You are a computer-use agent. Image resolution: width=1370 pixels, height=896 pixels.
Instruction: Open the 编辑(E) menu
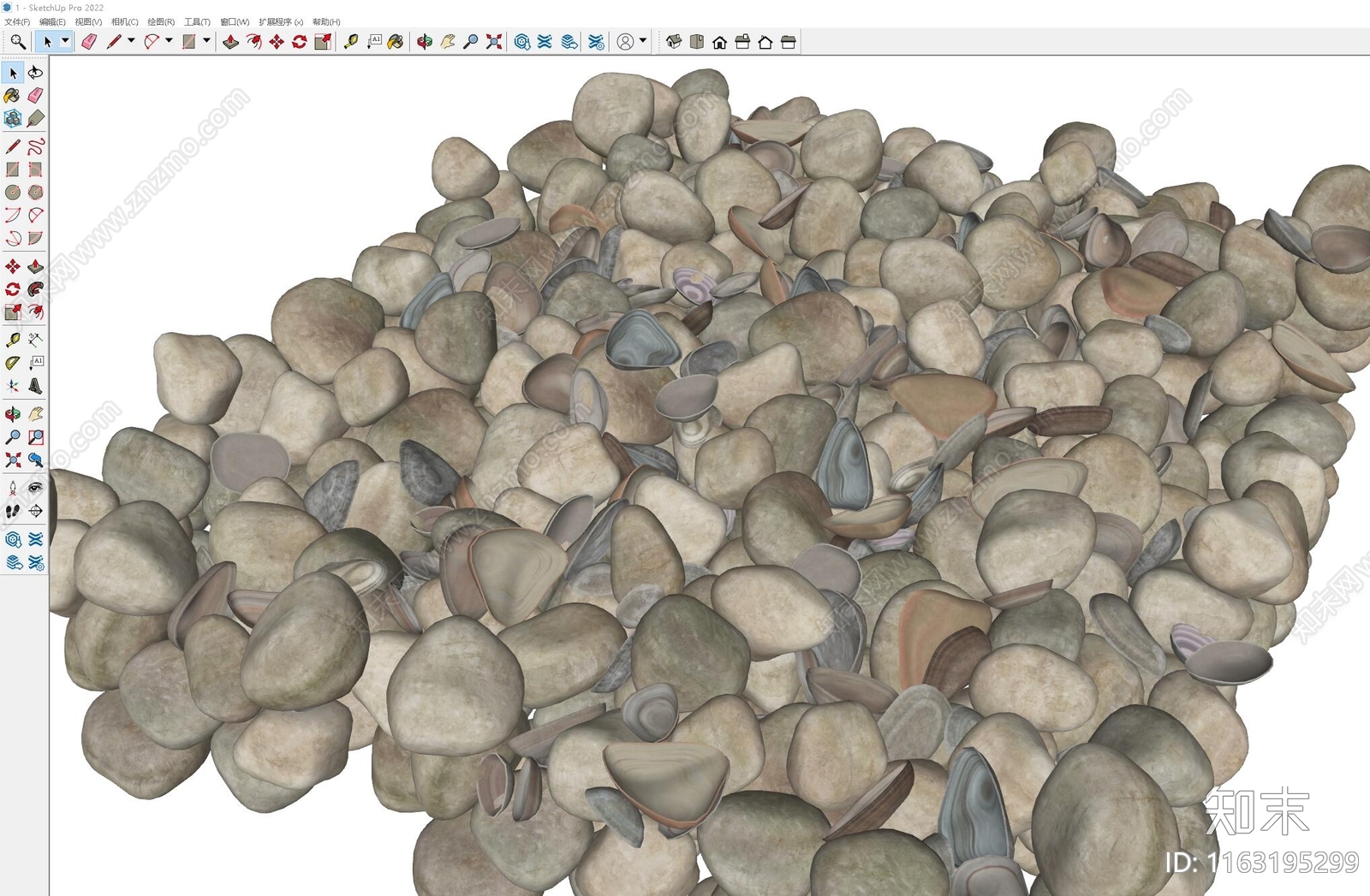52,22
